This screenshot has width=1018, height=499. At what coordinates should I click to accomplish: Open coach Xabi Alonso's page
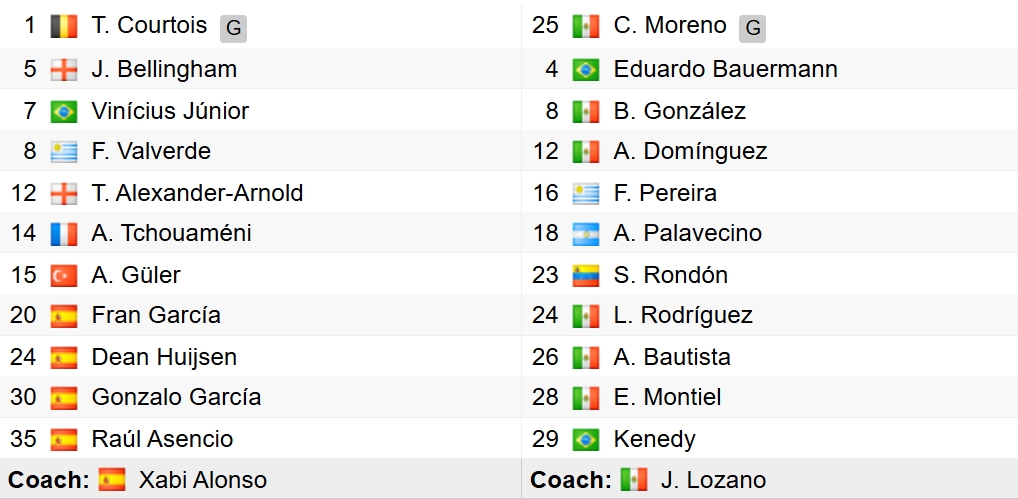click(x=203, y=480)
